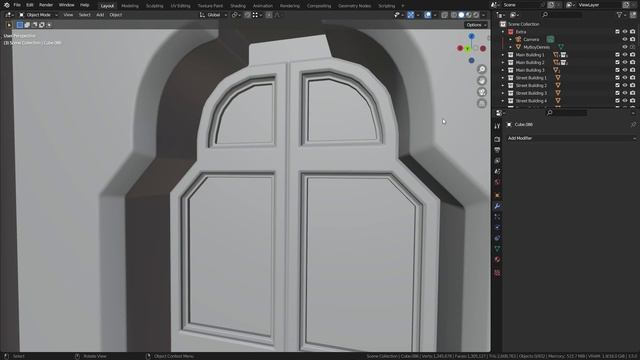640x360 pixels.
Task: Choose the Extend selection mode icon
Action: [x=27, y=25]
